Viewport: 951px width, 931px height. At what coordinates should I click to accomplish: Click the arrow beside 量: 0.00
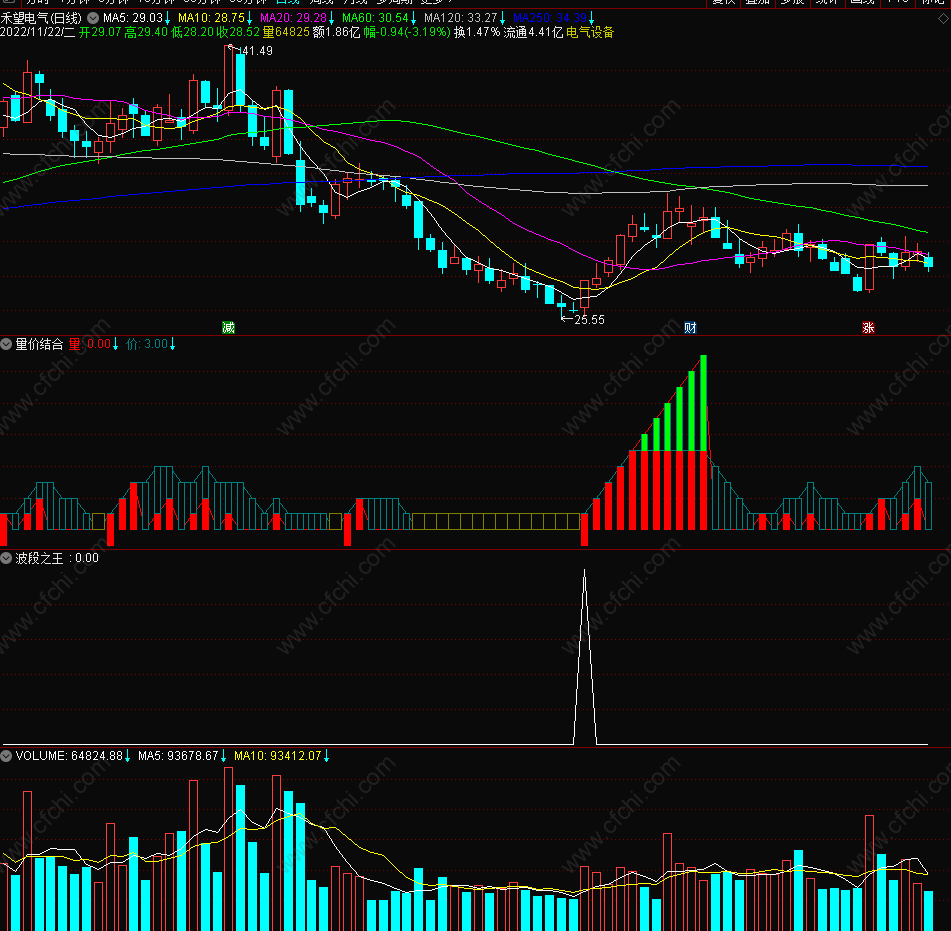coord(115,344)
